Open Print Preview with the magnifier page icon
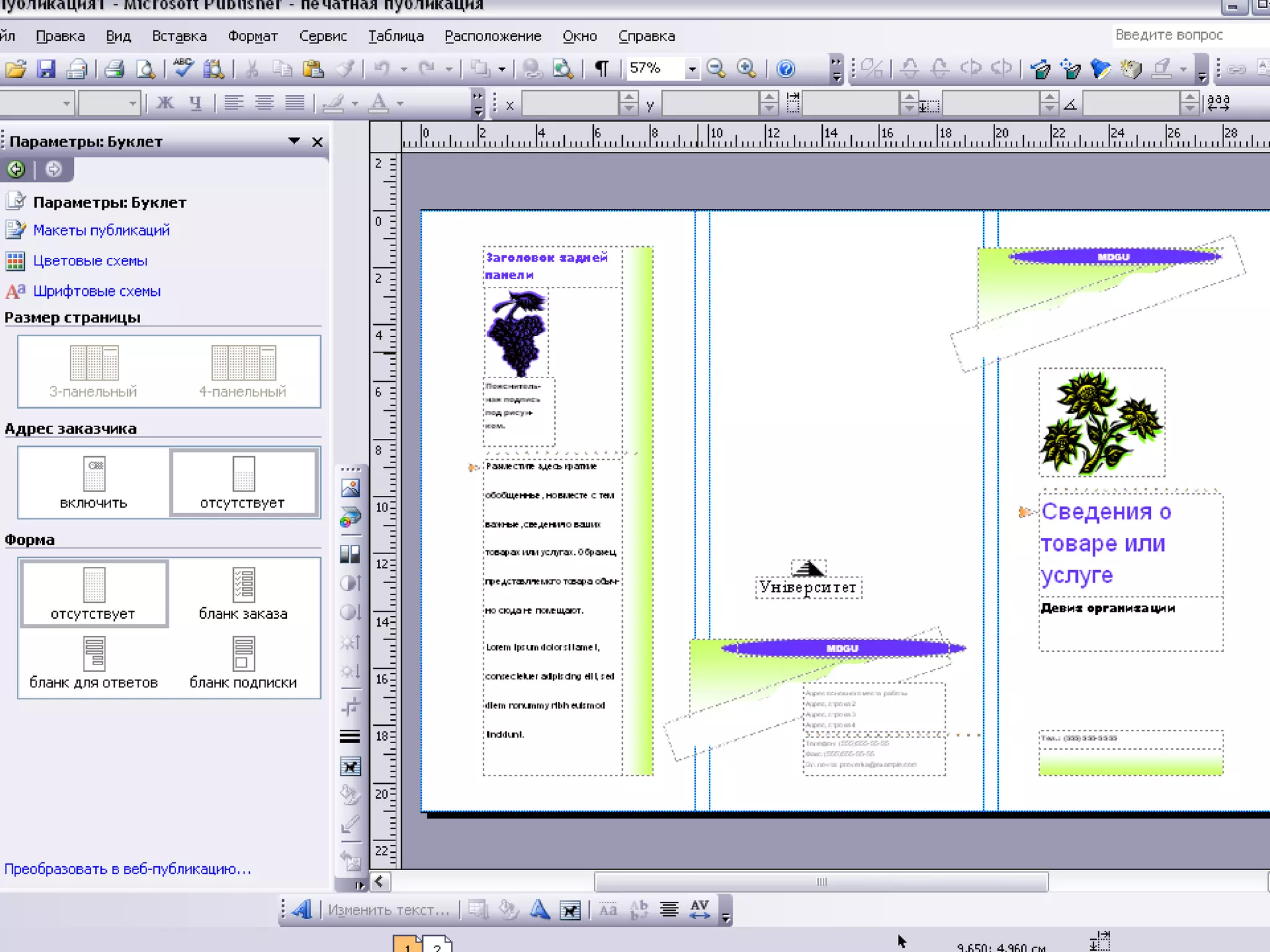Viewport: 1270px width, 952px height. [x=146, y=69]
